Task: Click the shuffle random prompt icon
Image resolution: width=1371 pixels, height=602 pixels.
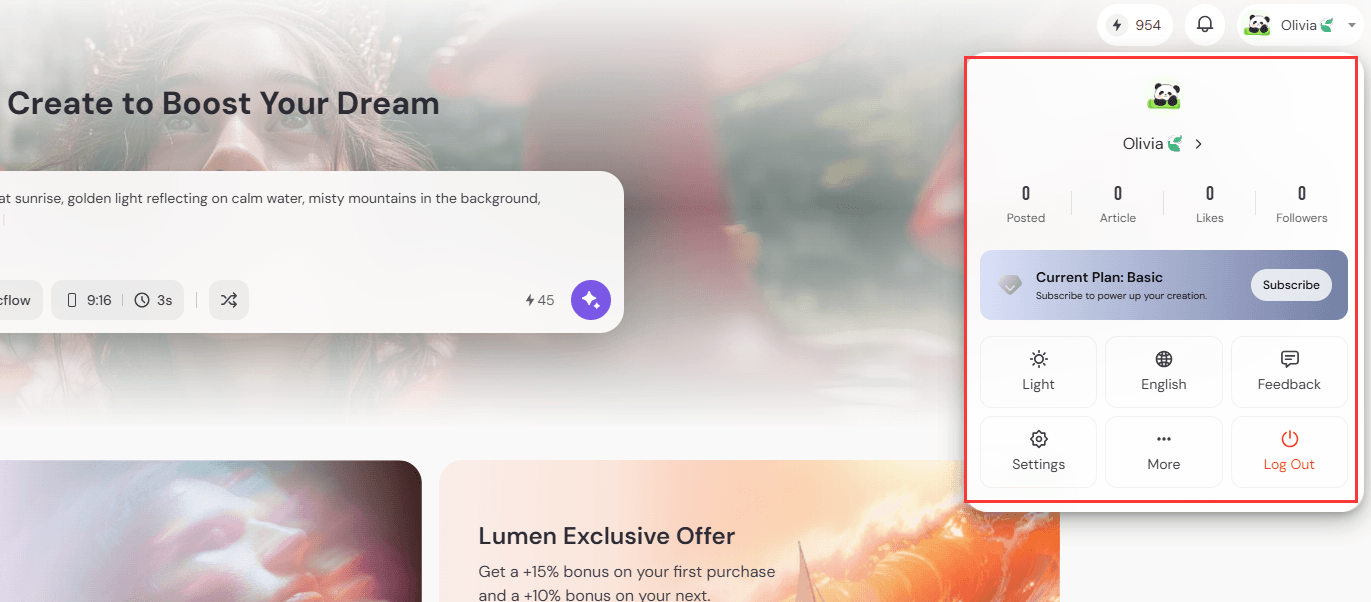Action: pos(229,300)
